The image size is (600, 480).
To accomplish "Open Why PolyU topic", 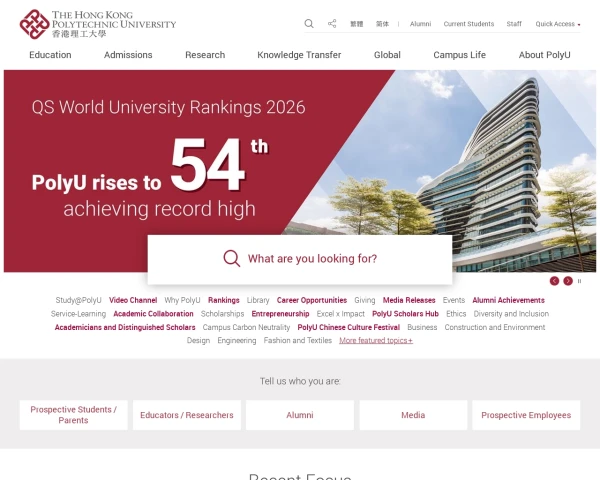I will tap(183, 300).
